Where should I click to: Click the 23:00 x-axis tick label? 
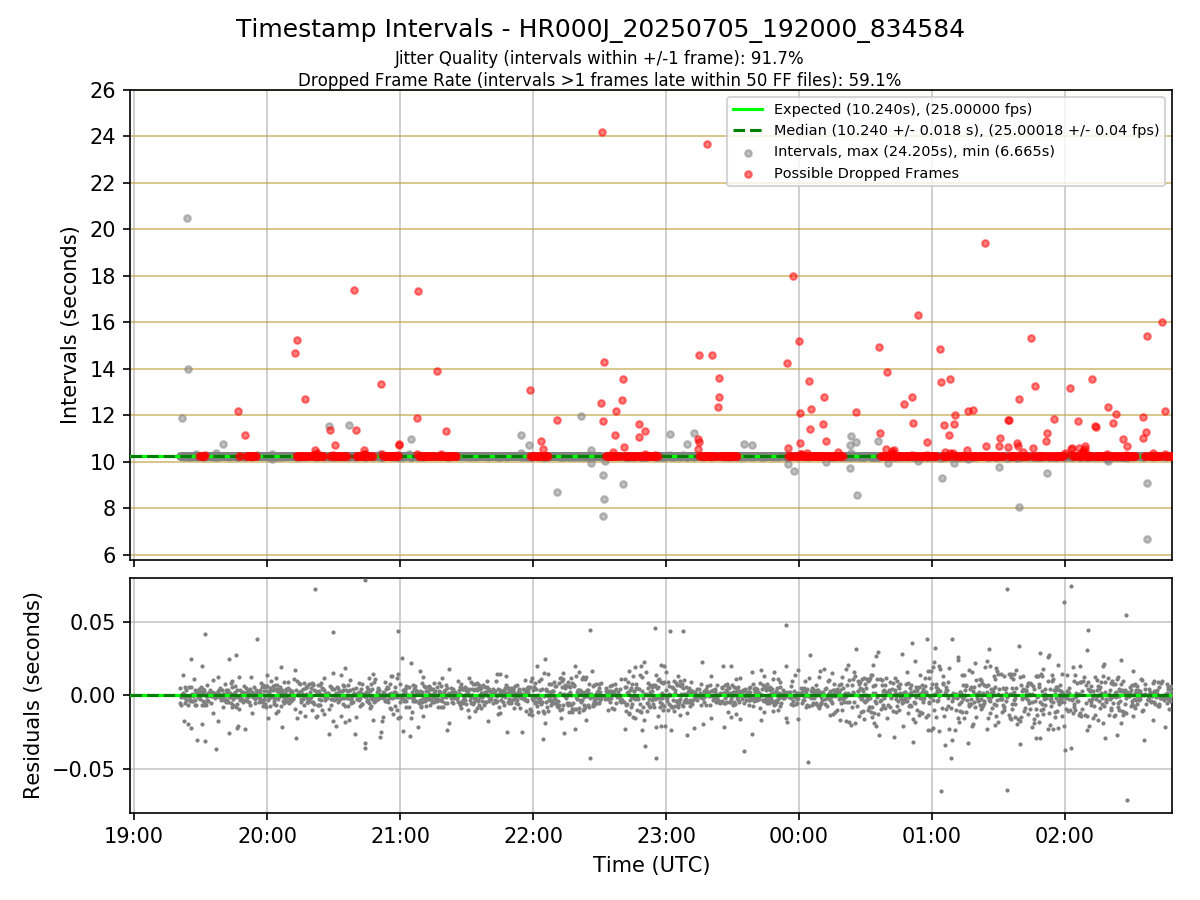(x=666, y=835)
